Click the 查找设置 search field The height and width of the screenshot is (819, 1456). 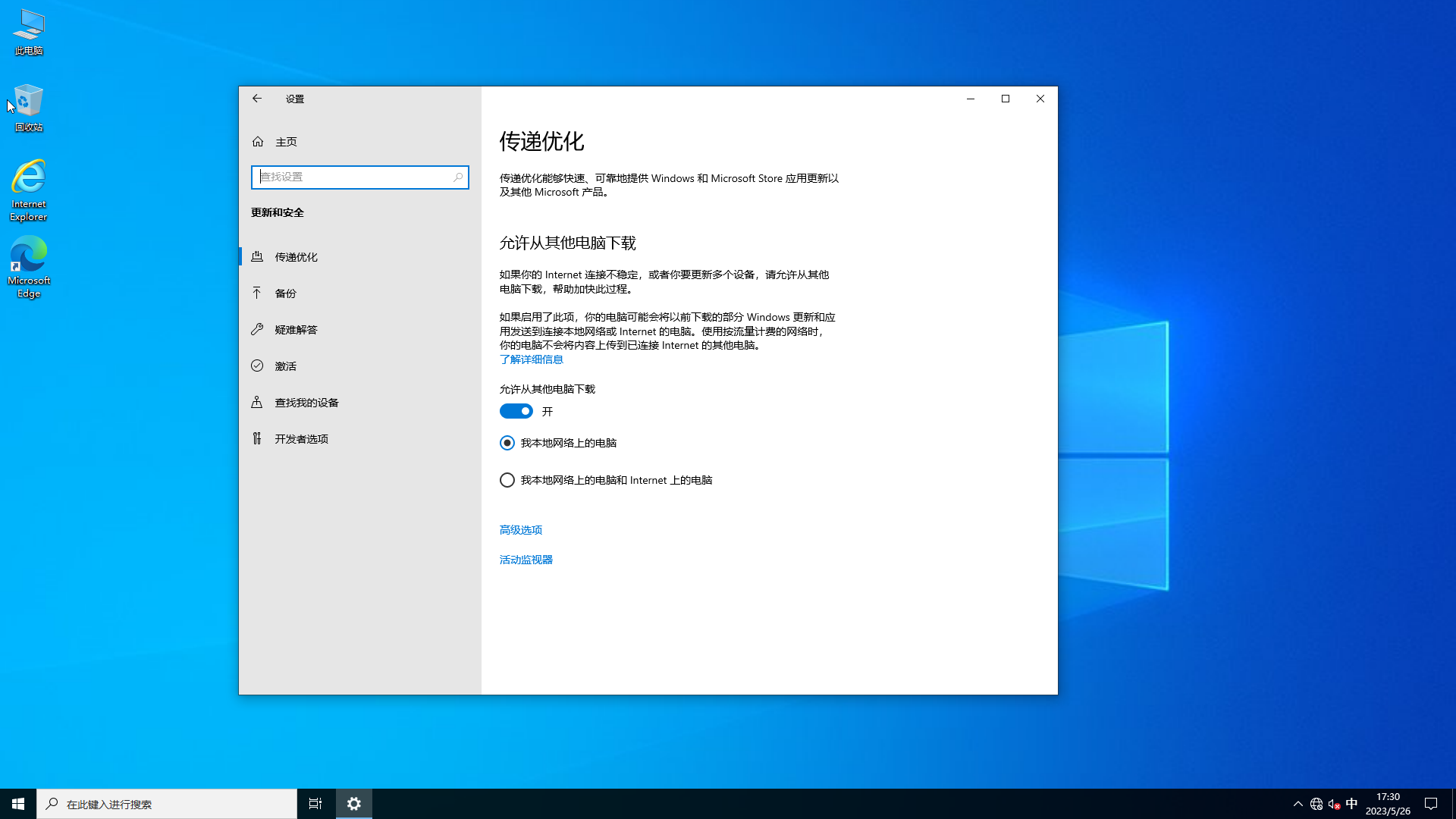pos(359,177)
